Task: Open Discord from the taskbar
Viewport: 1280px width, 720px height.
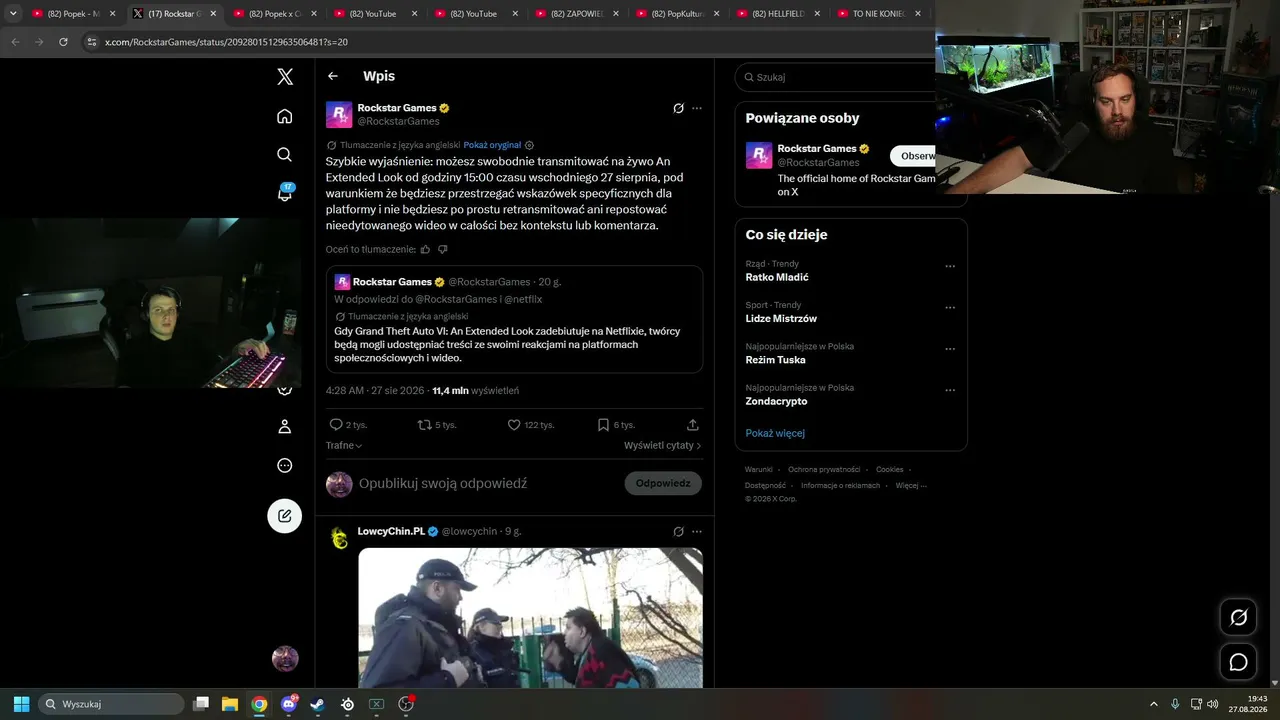Action: coord(289,704)
